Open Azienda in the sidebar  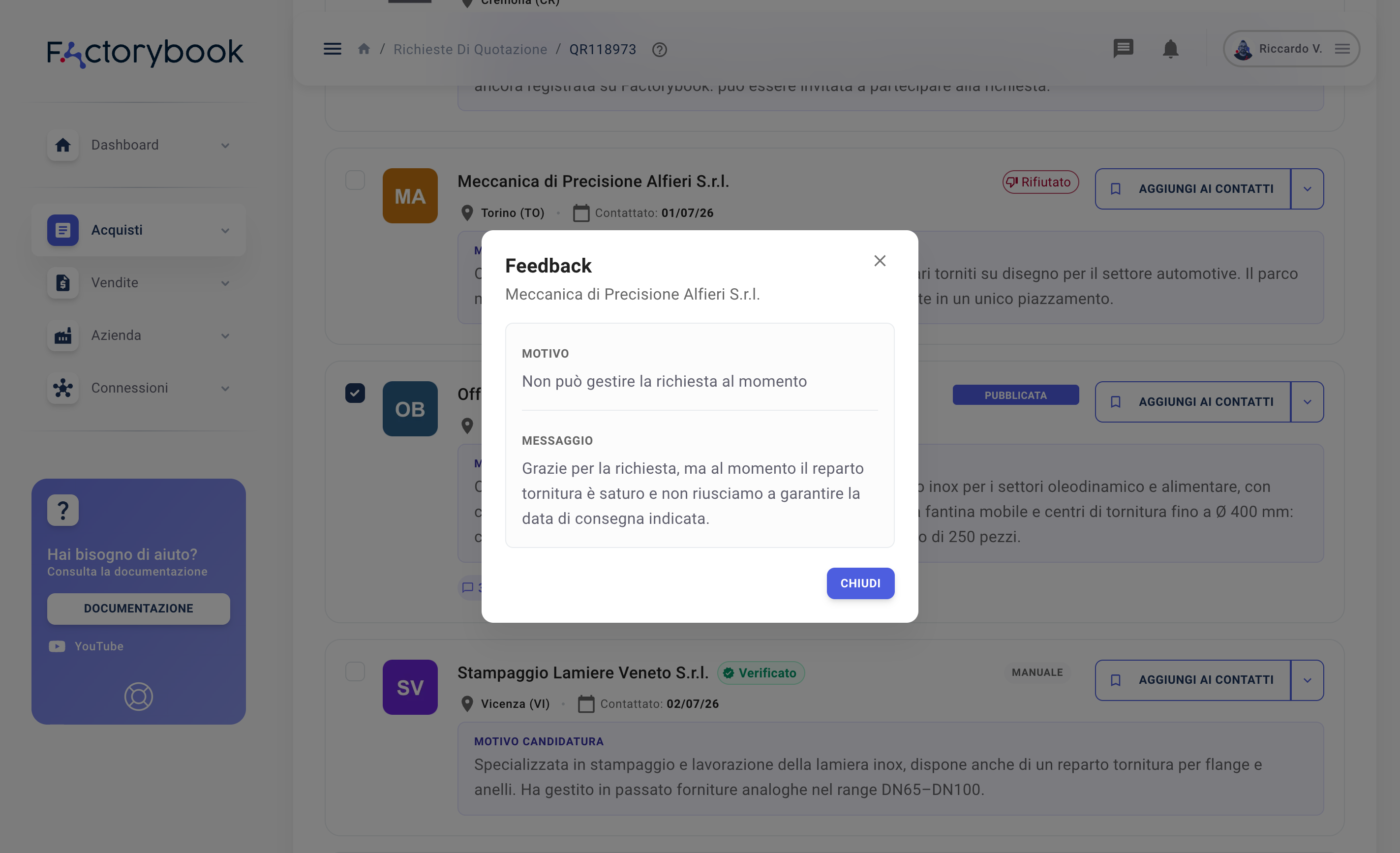[139, 335]
